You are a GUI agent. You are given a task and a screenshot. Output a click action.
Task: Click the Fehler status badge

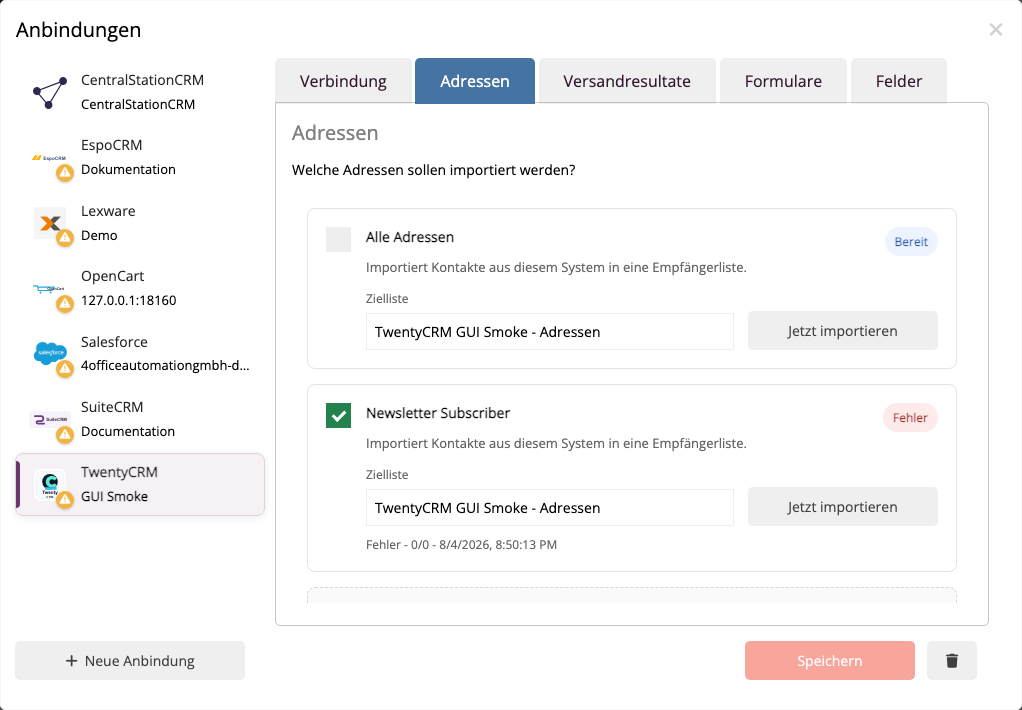click(x=910, y=418)
